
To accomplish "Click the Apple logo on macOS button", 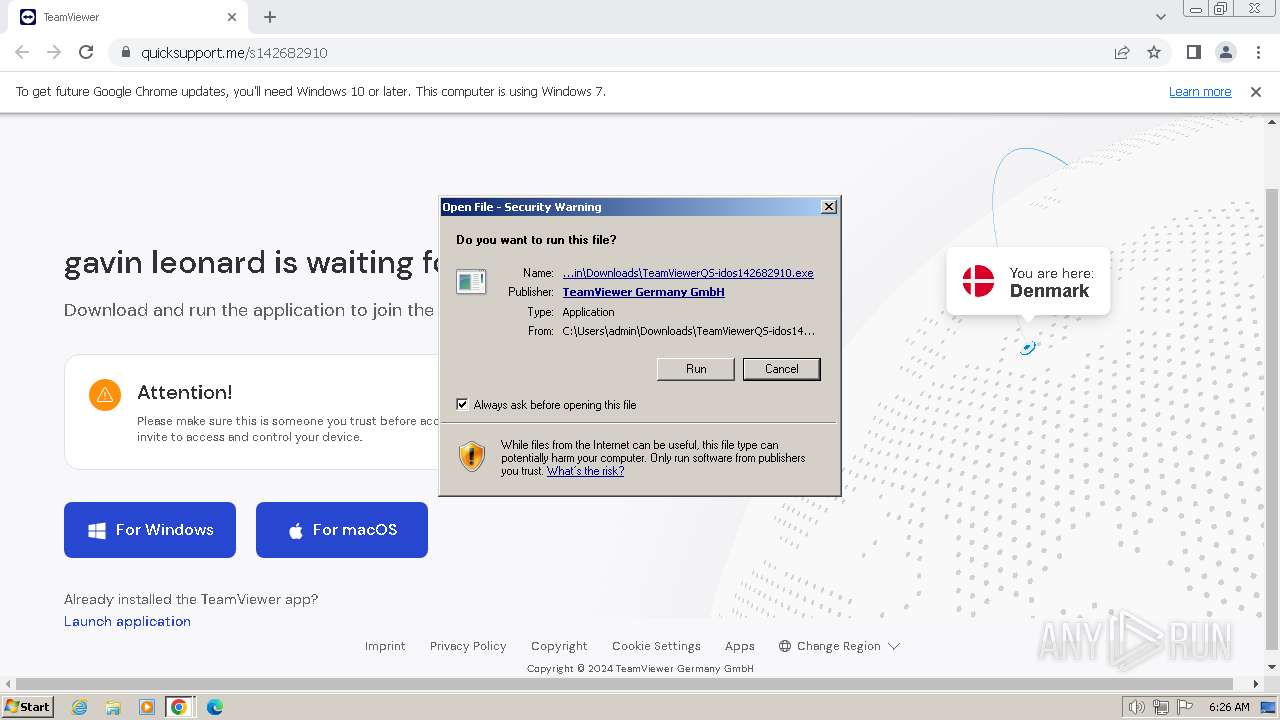I will tap(296, 530).
